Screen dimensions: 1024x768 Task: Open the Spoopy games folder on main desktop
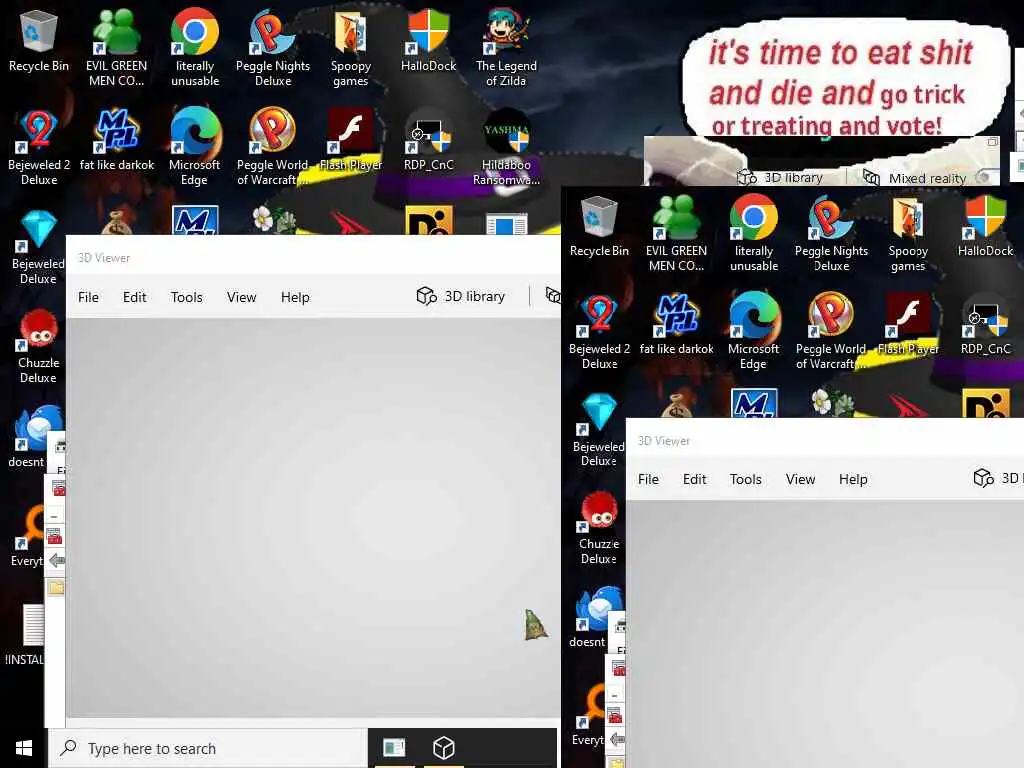[351, 48]
